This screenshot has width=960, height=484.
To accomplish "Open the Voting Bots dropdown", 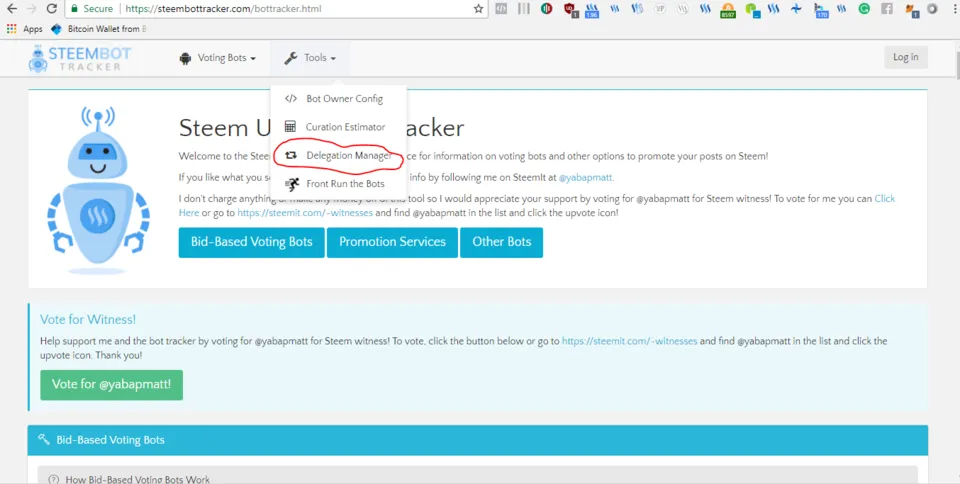I will (x=217, y=58).
